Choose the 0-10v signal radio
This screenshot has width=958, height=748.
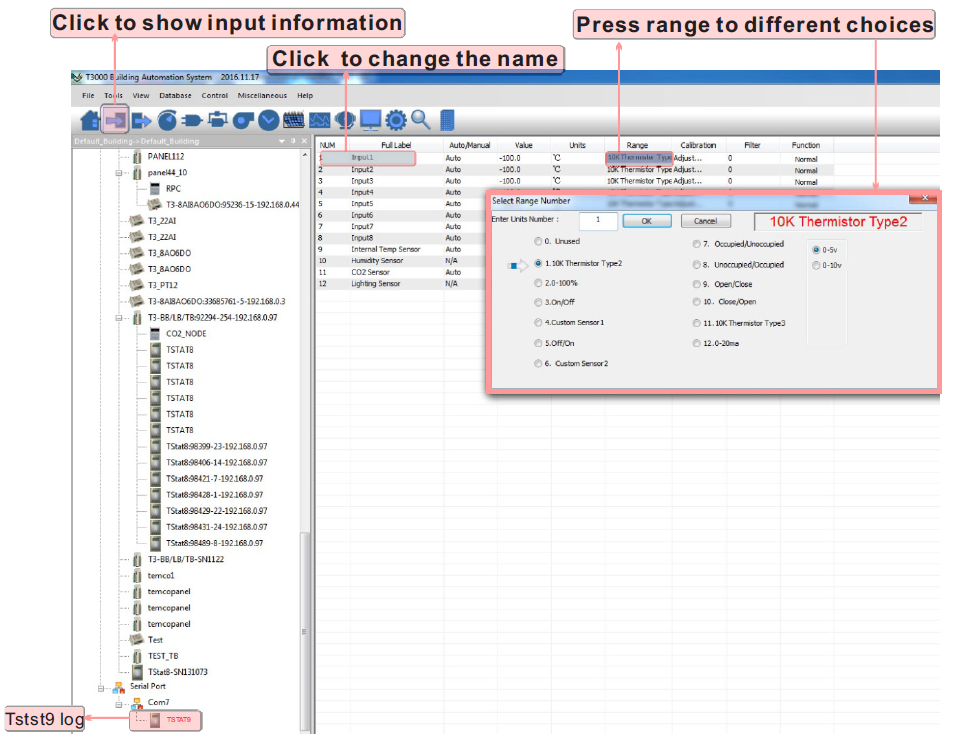tap(816, 265)
